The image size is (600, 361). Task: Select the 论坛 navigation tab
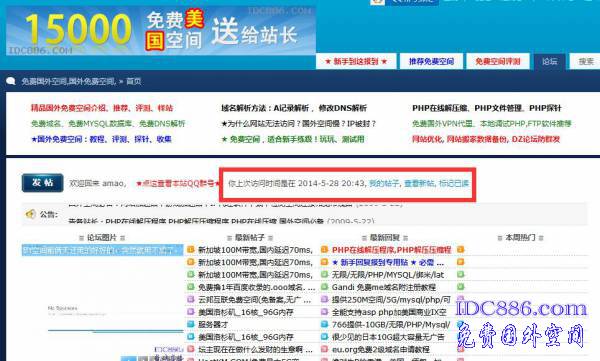[x=549, y=61]
